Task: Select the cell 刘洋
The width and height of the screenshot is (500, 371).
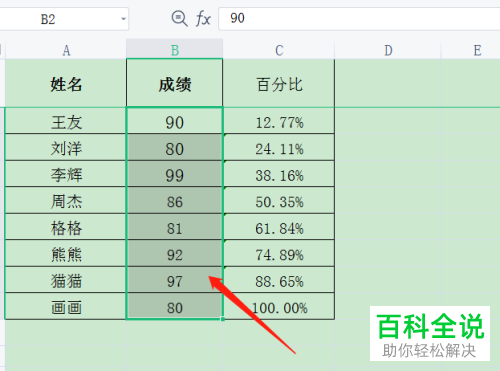Action: (x=66, y=148)
